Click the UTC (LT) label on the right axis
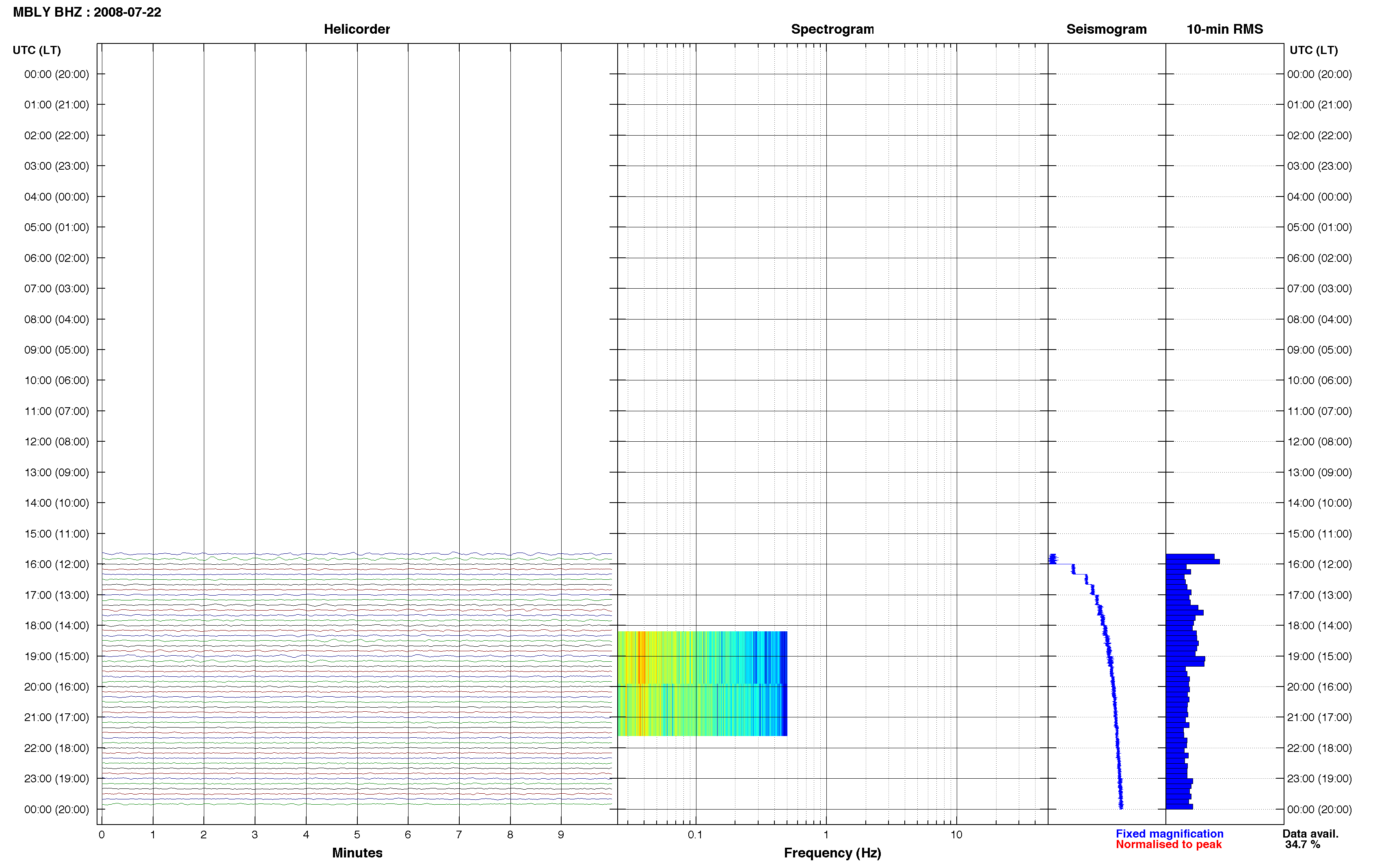Screen dimensions: 1388x868 pos(1313,50)
